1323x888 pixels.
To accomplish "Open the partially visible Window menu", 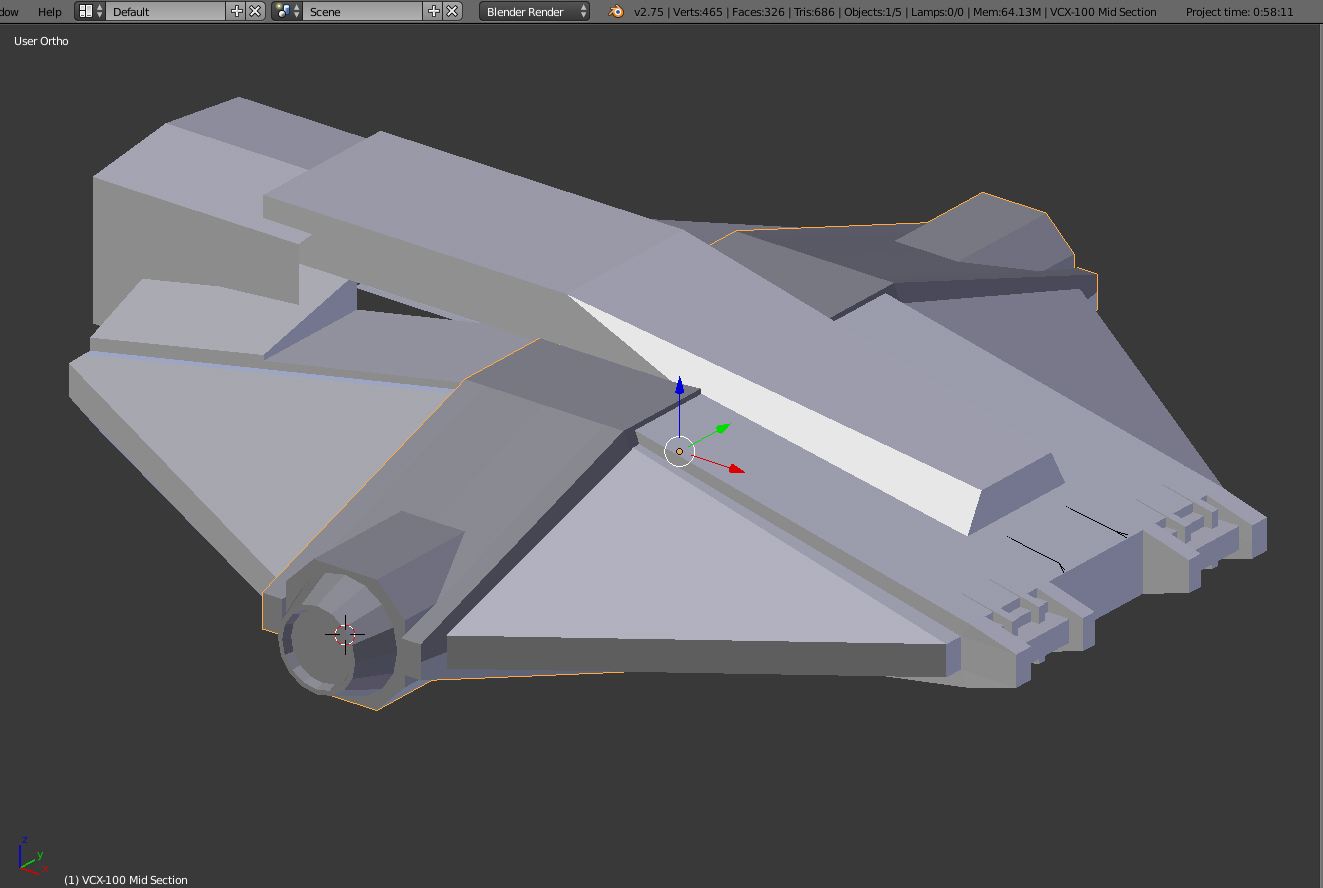I will coord(9,12).
